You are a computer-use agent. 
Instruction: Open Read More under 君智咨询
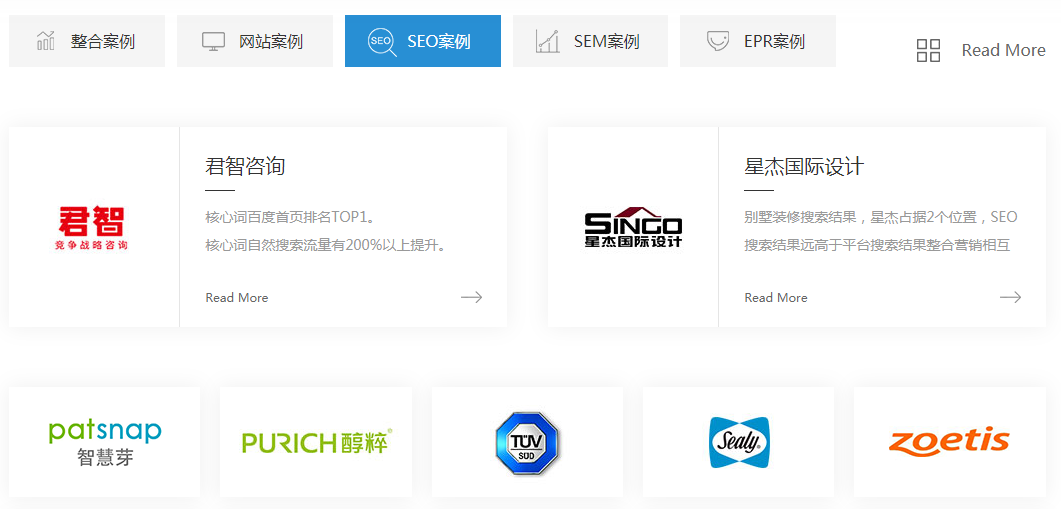(x=237, y=298)
